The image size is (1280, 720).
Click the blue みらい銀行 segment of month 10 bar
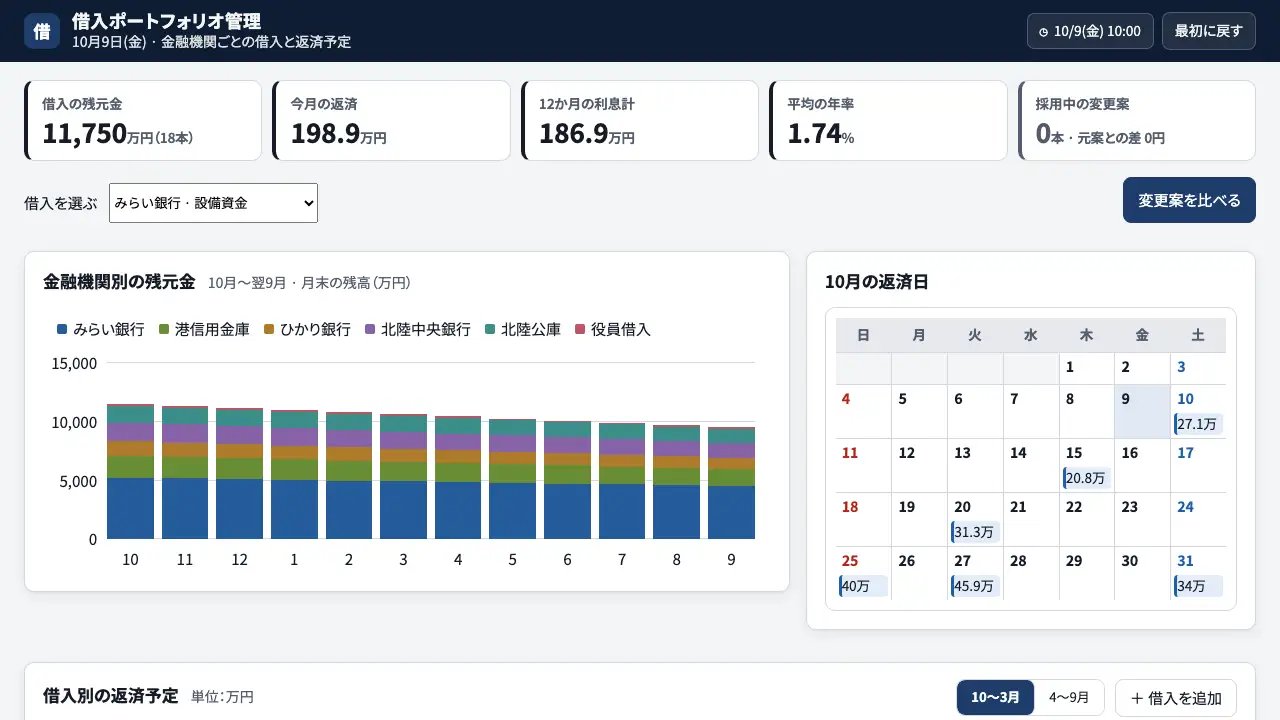[130, 508]
